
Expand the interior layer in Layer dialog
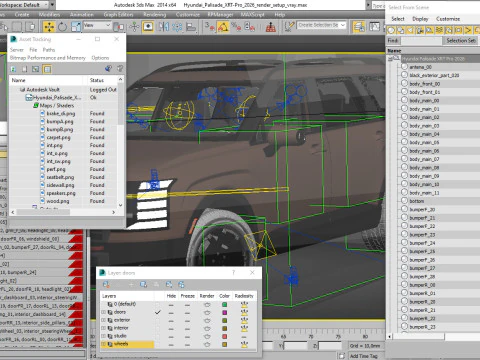(103, 328)
